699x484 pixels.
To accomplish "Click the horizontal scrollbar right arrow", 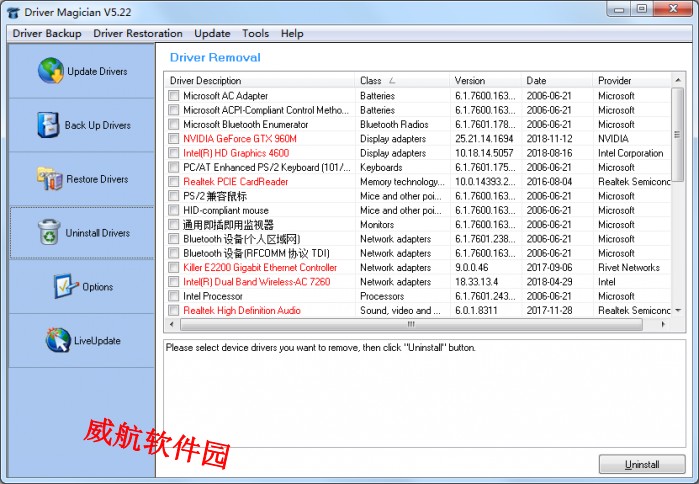I will coord(663,324).
